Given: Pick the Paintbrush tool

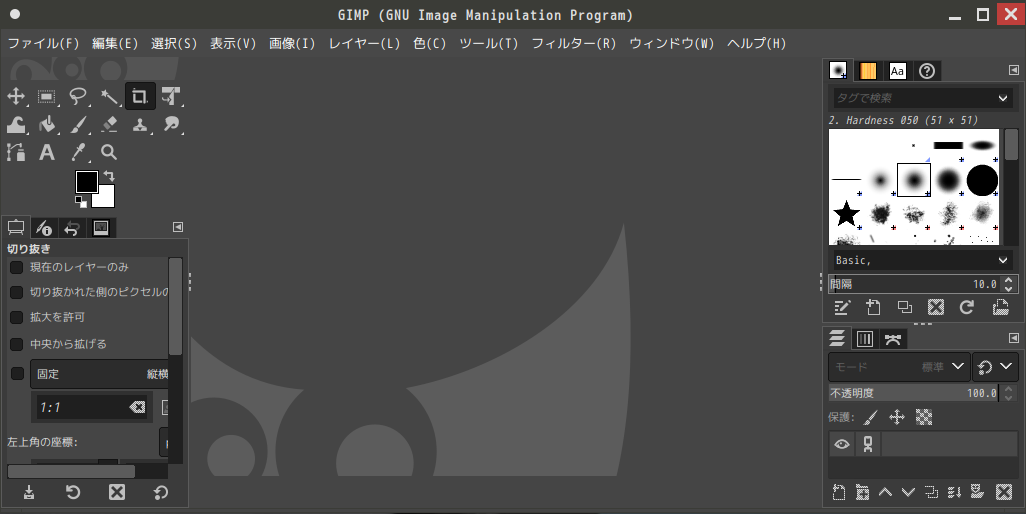Looking at the screenshot, I should tap(78, 124).
